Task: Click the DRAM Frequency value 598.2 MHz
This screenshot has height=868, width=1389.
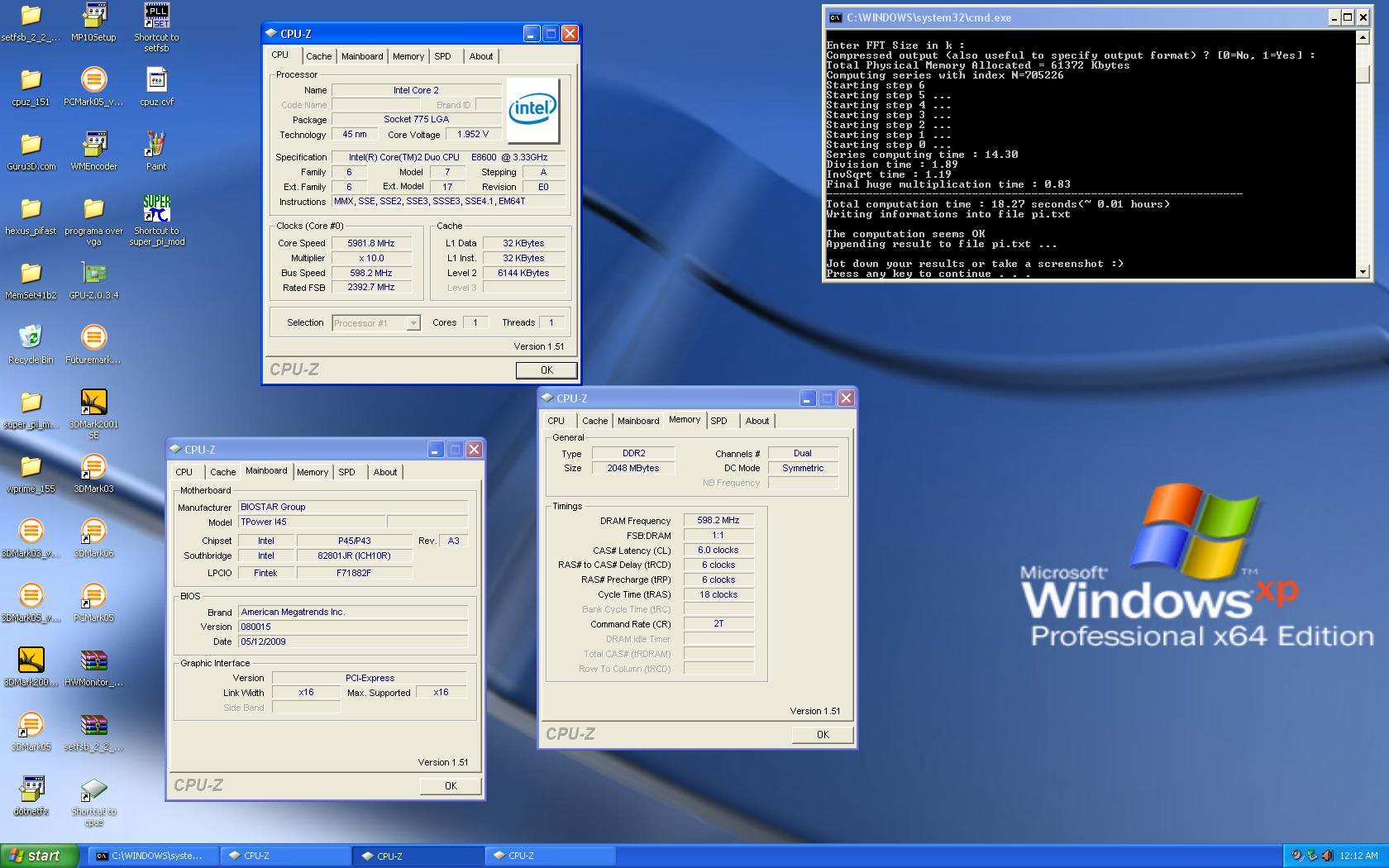Action: [718, 521]
